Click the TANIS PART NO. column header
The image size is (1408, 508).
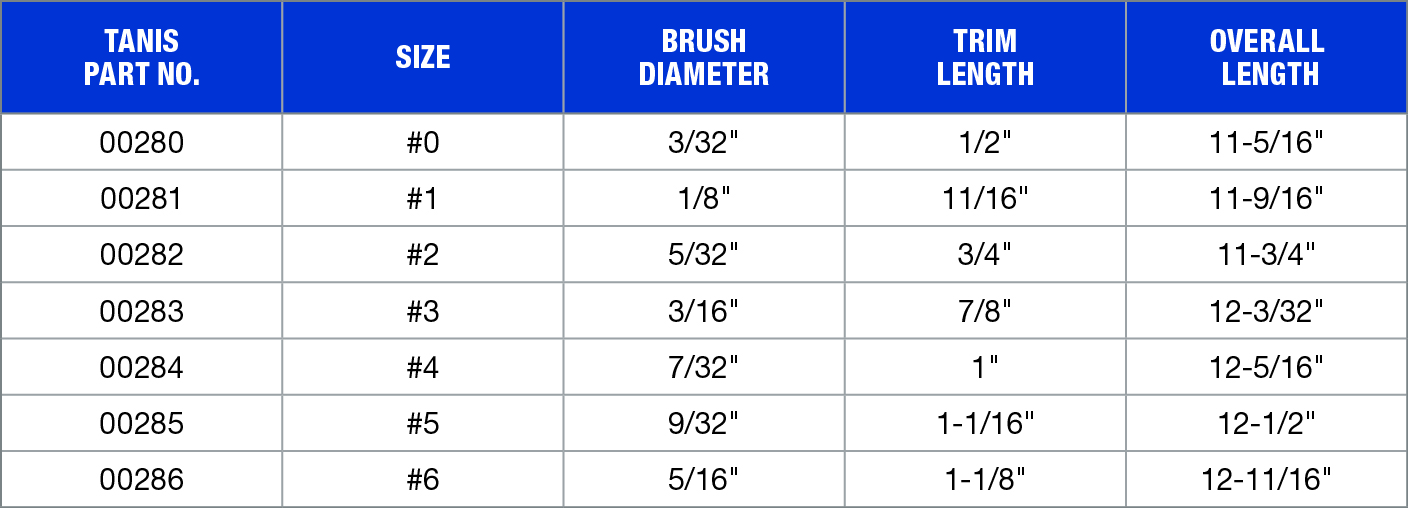141,57
